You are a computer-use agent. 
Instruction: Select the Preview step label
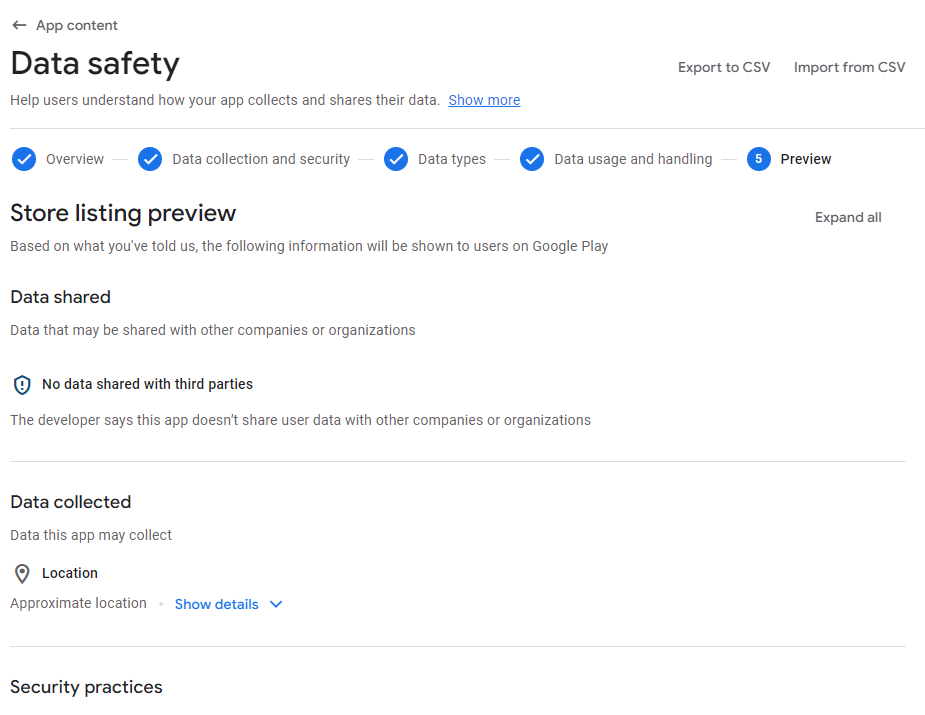pyautogui.click(x=805, y=159)
